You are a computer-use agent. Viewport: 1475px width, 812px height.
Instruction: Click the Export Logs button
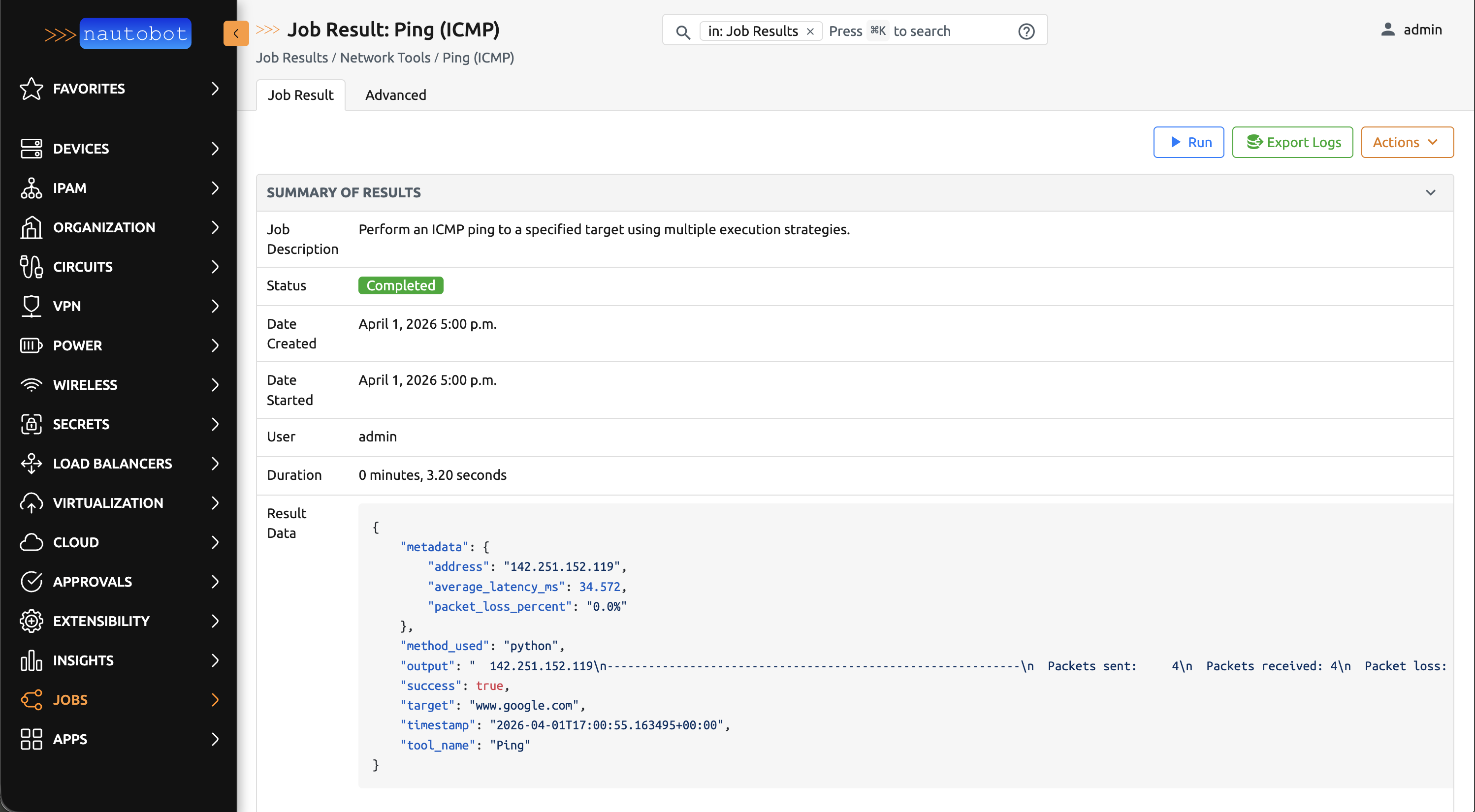pos(1292,142)
